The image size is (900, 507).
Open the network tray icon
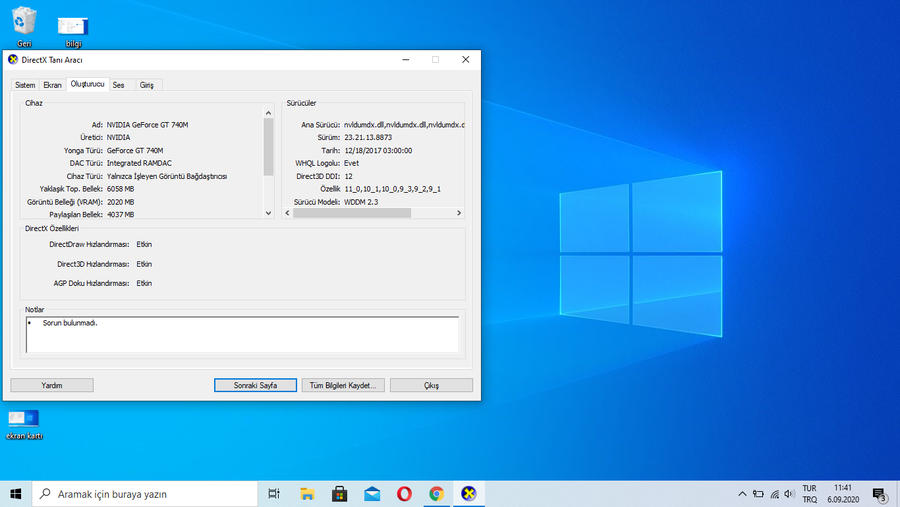[x=774, y=494]
